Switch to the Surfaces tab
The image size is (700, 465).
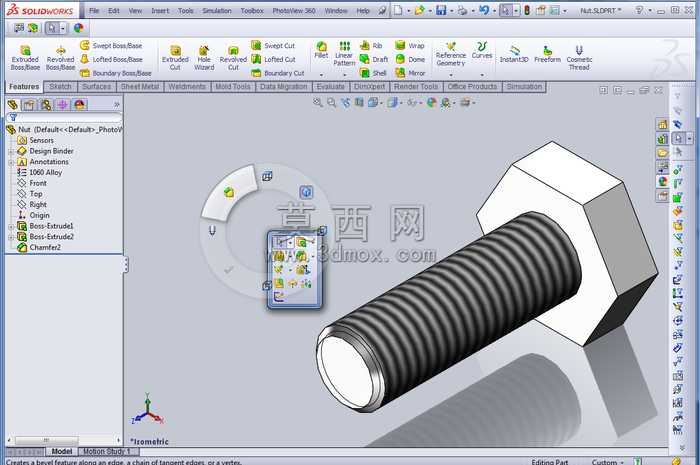96,87
